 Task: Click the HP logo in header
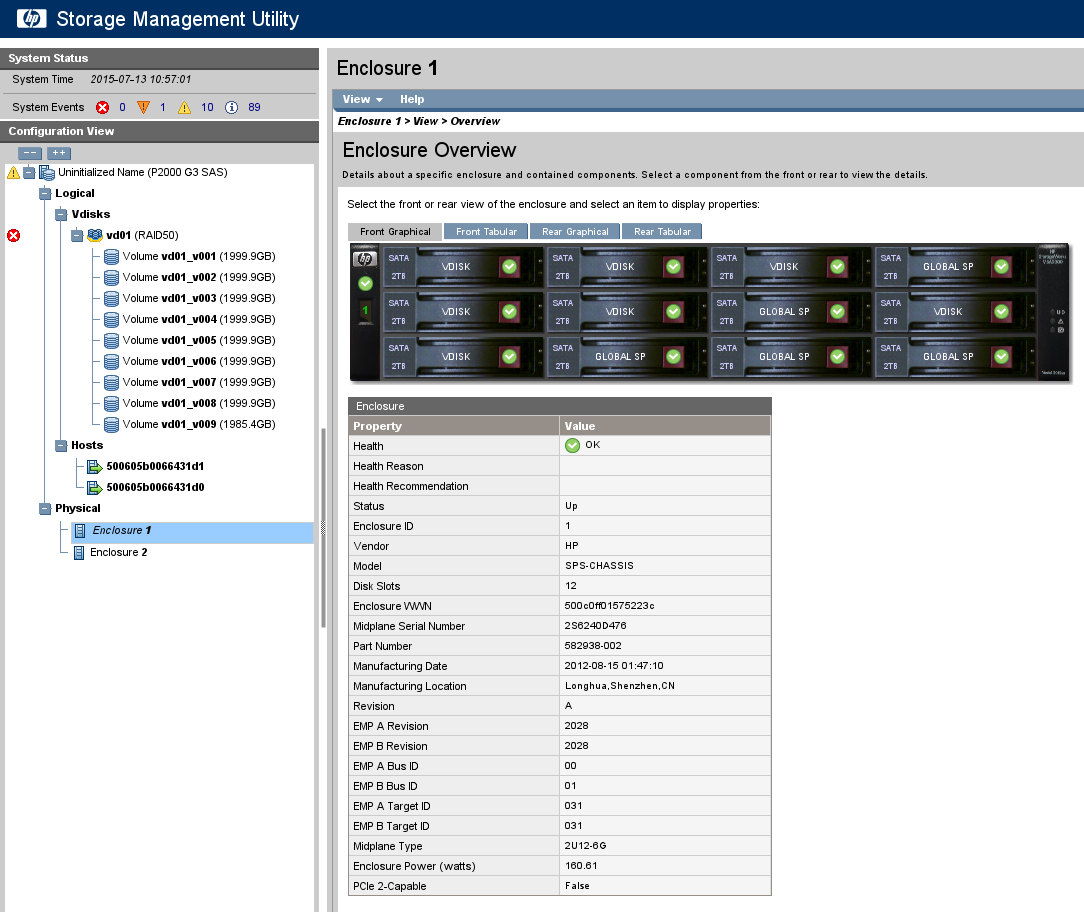(32, 19)
